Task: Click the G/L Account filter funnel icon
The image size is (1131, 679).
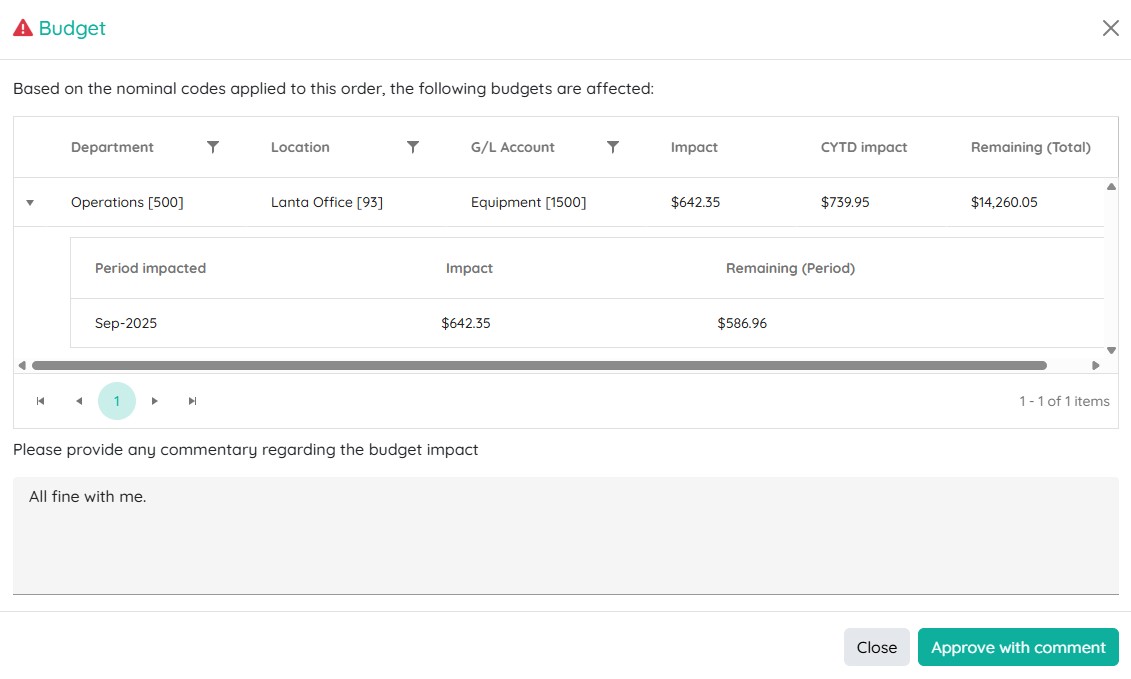Action: (x=613, y=147)
